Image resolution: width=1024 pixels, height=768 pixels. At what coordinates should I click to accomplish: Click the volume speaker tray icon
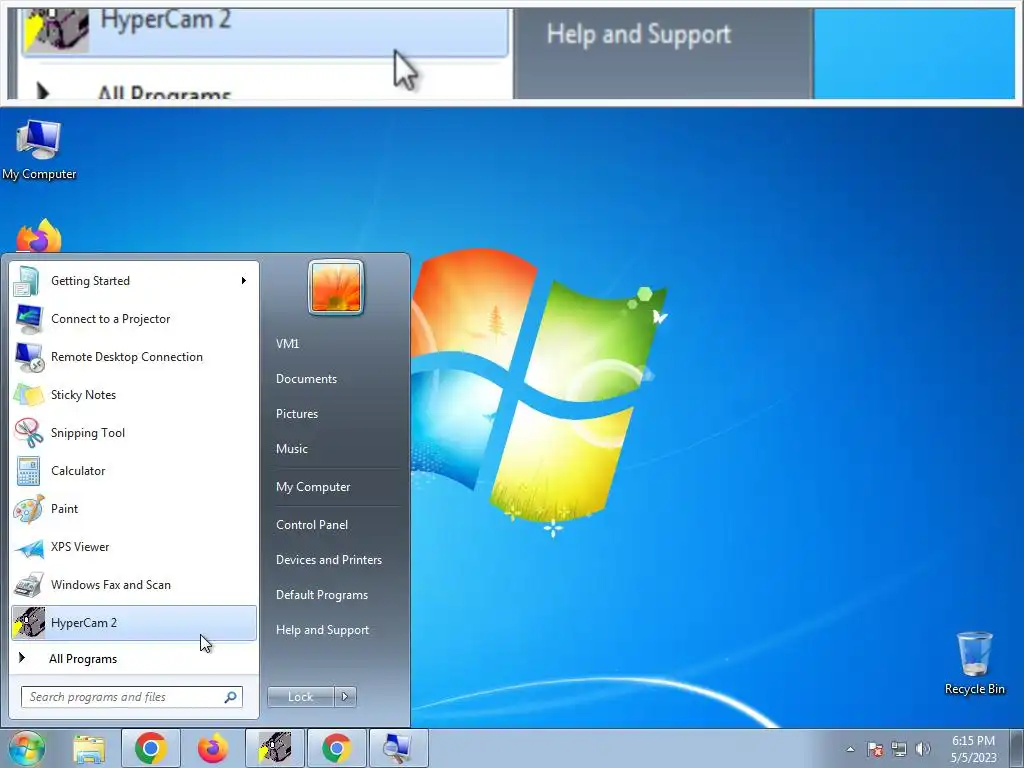pyautogui.click(x=923, y=749)
